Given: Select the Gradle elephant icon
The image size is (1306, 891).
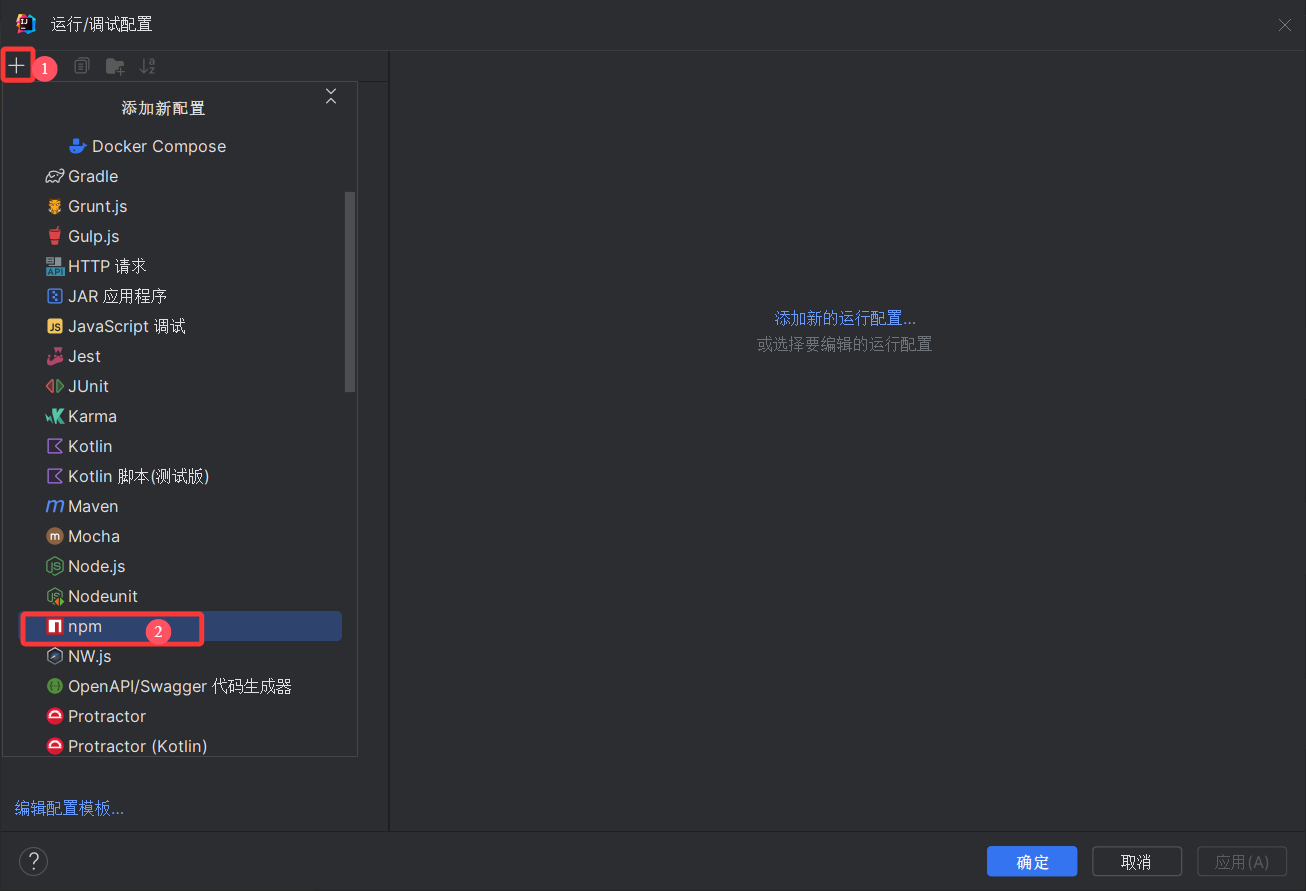Looking at the screenshot, I should point(55,176).
